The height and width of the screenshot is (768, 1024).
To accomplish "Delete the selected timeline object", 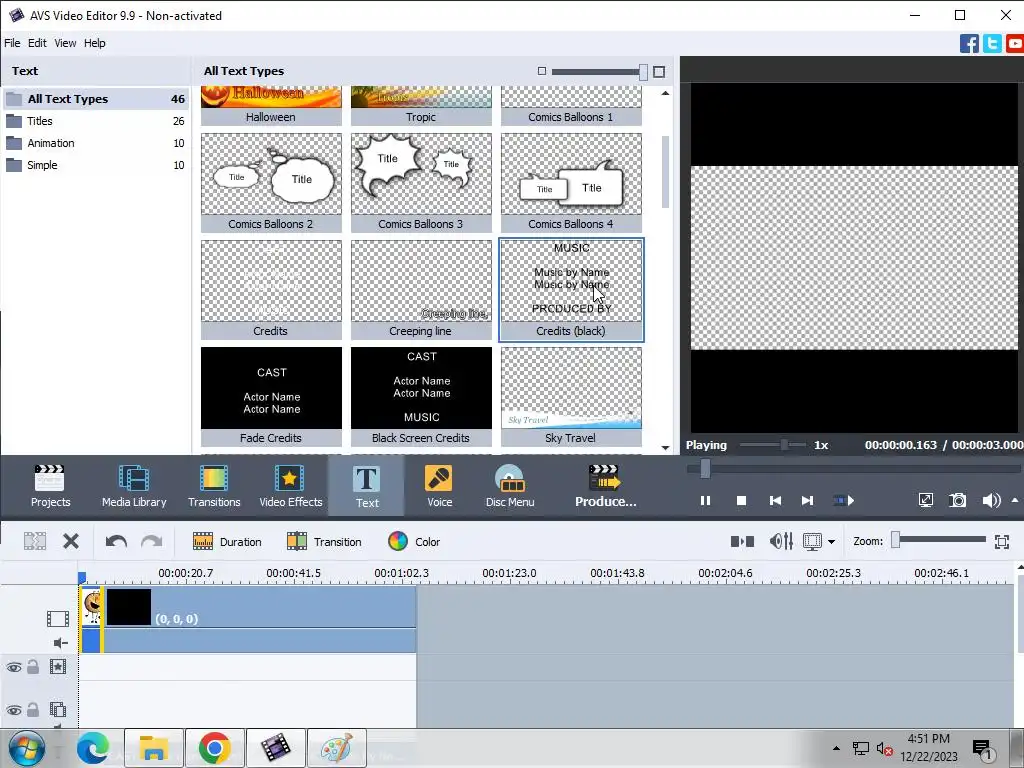I will [71, 541].
